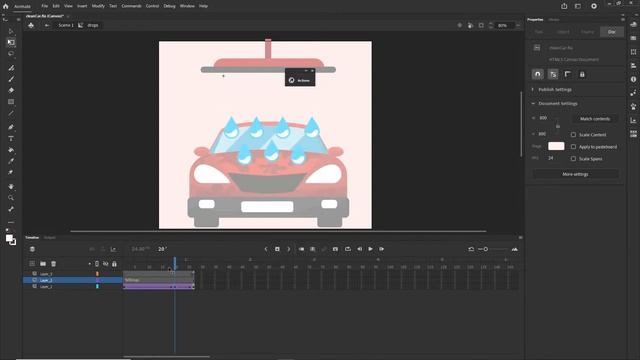
Task: Click the current frame number in timeline
Action: point(162,249)
